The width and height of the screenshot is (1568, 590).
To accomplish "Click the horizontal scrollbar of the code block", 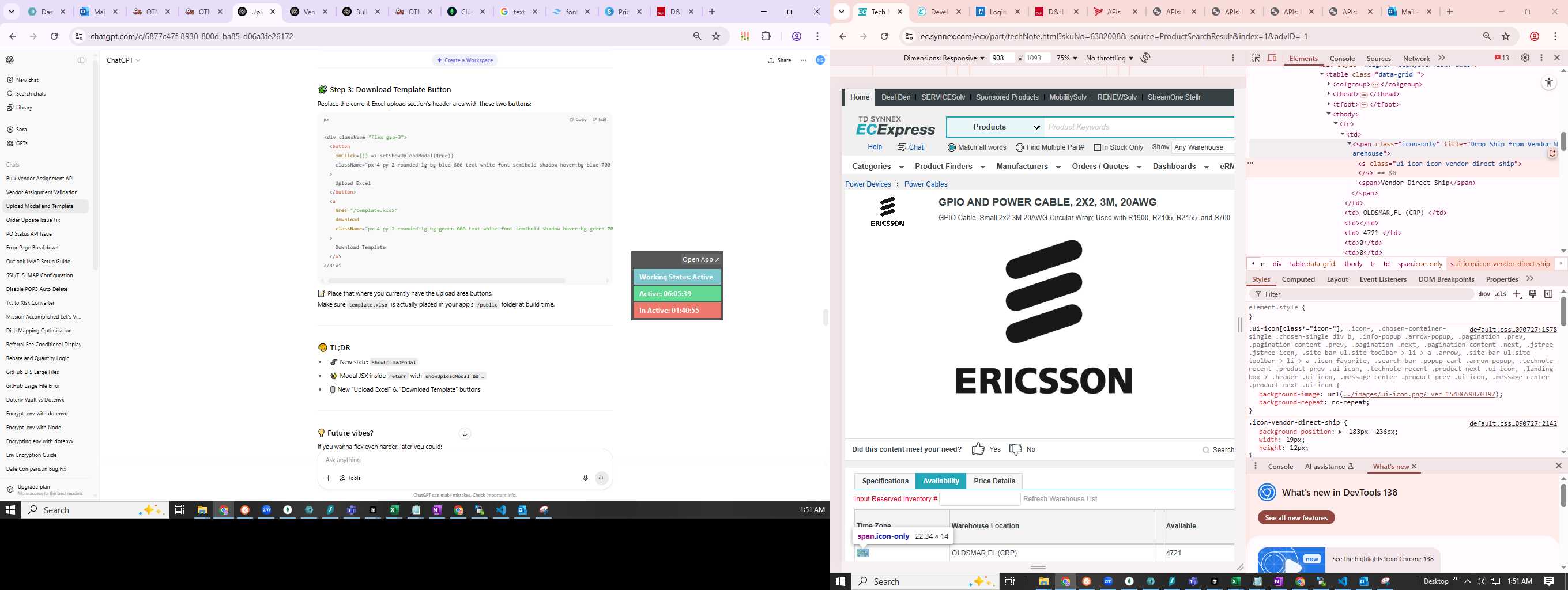I will [x=446, y=281].
